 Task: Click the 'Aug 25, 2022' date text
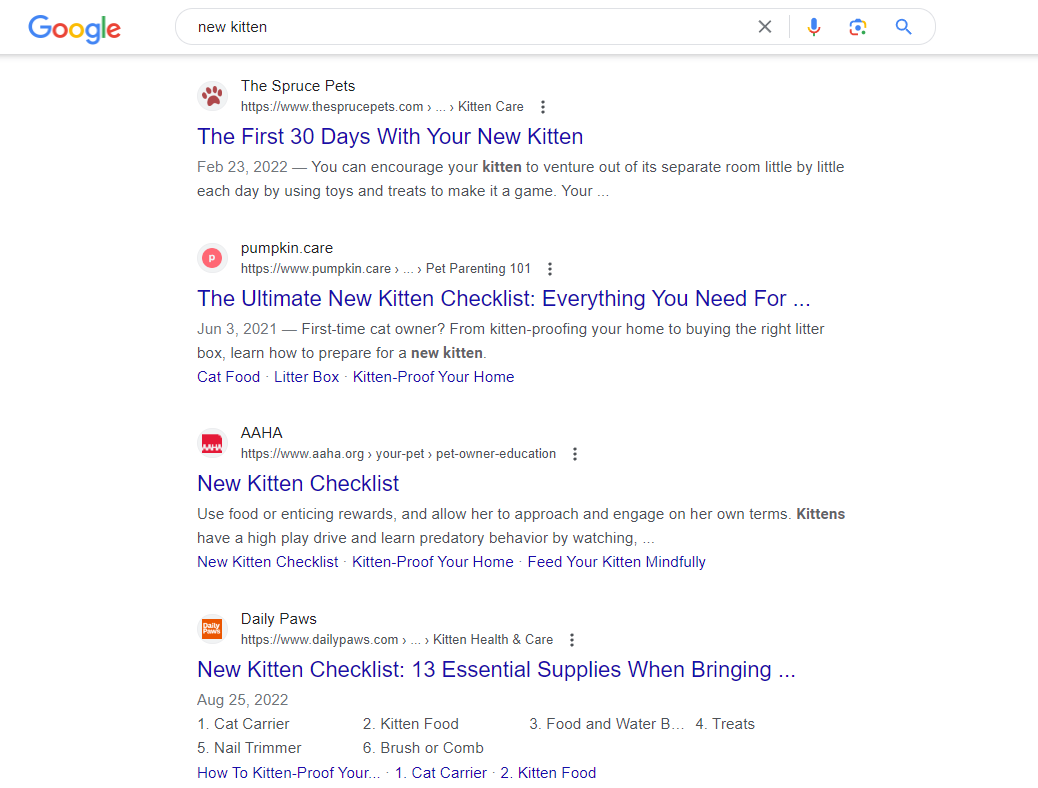(x=242, y=700)
